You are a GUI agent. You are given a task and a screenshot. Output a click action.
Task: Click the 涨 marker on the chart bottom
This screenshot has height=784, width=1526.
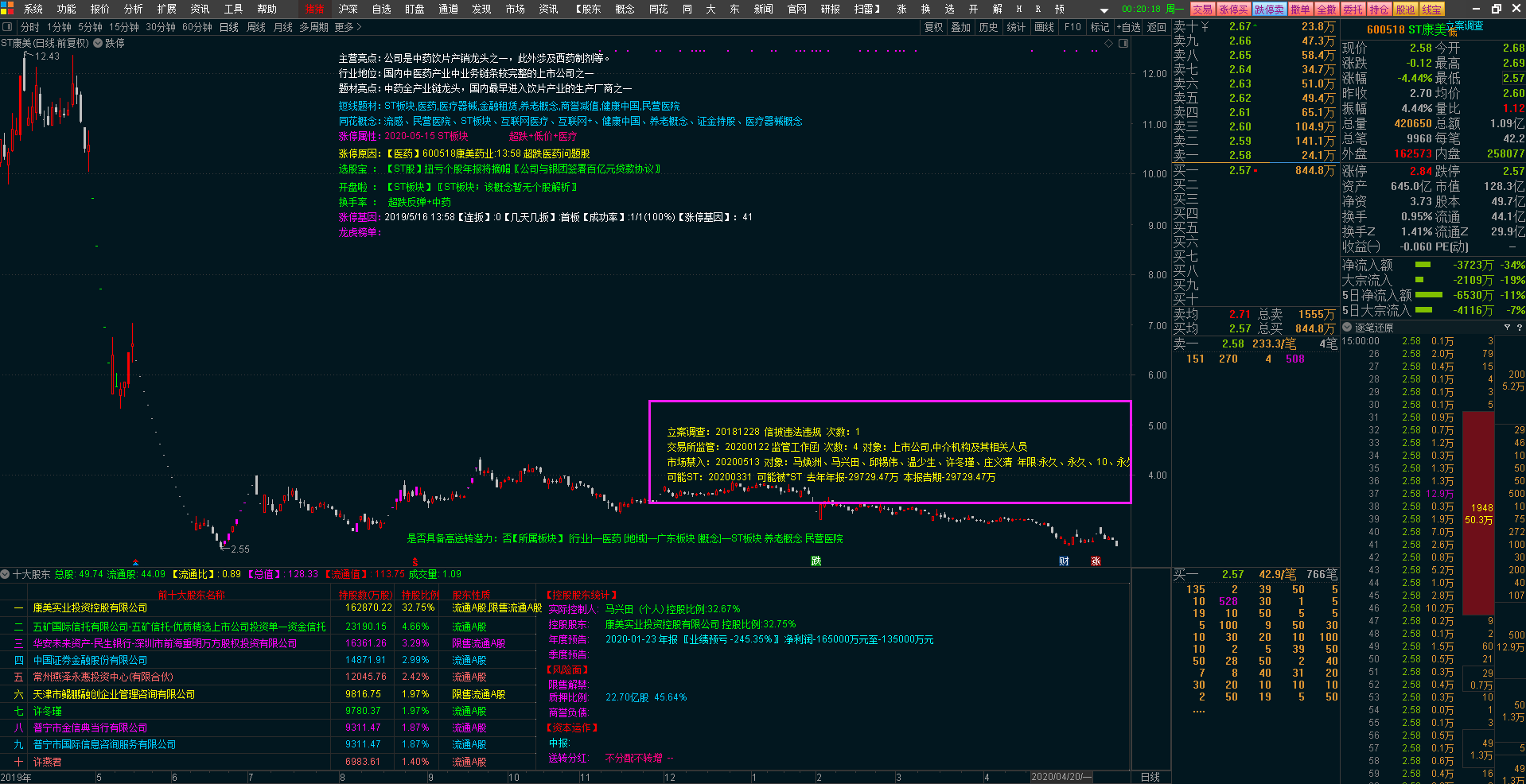coord(1096,561)
